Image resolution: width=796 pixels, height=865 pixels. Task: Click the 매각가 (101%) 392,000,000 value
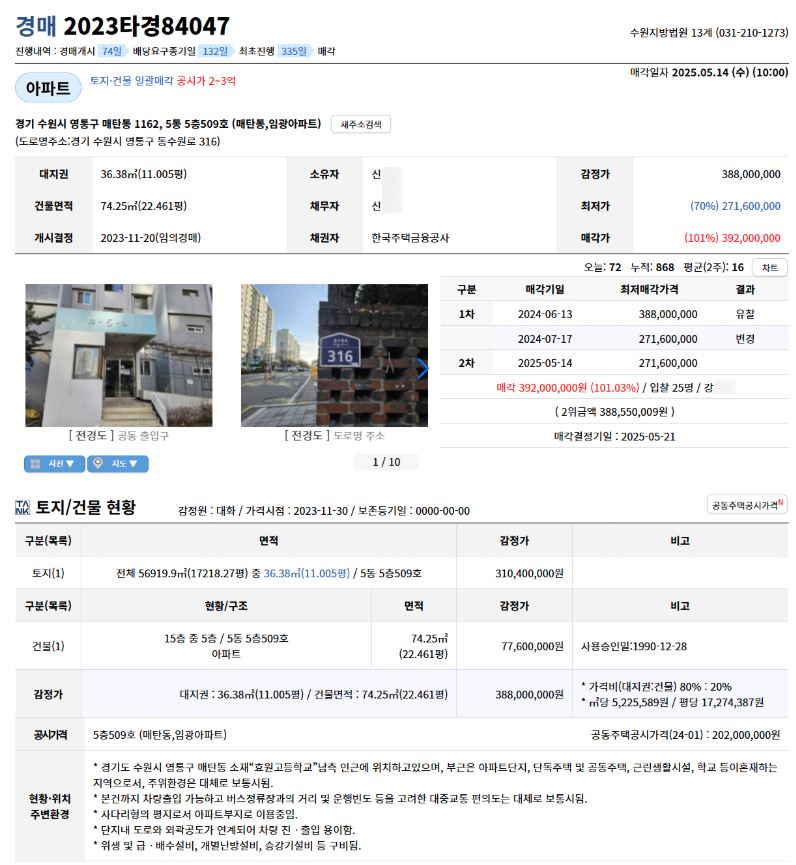(732, 238)
